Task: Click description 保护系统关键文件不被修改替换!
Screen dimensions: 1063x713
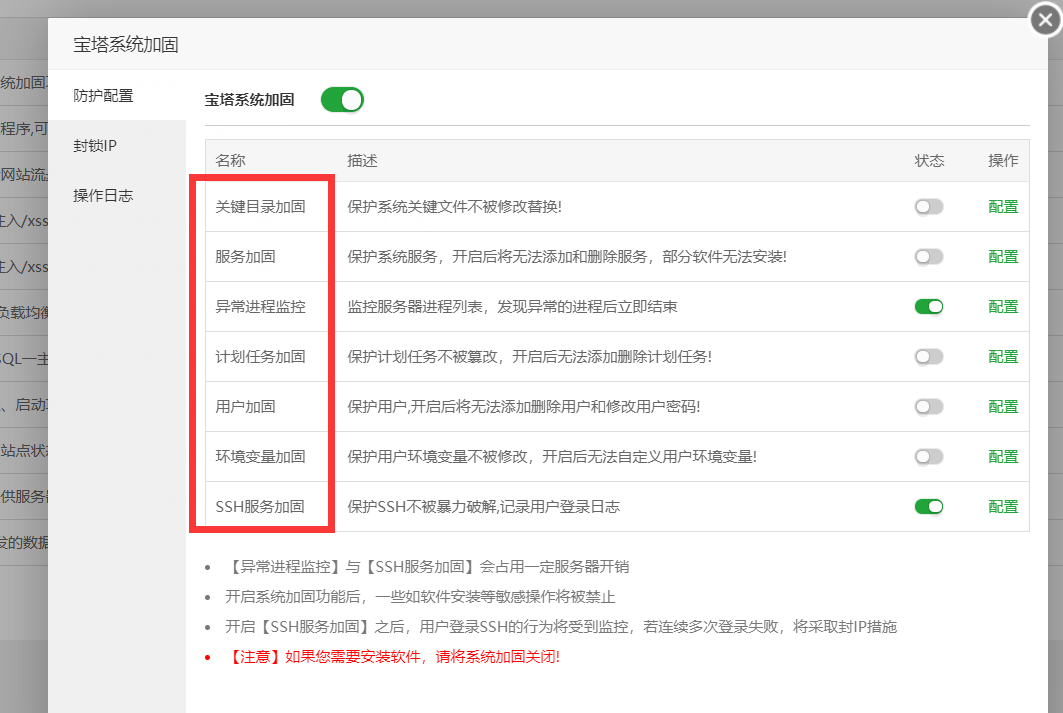Action: click(x=454, y=207)
